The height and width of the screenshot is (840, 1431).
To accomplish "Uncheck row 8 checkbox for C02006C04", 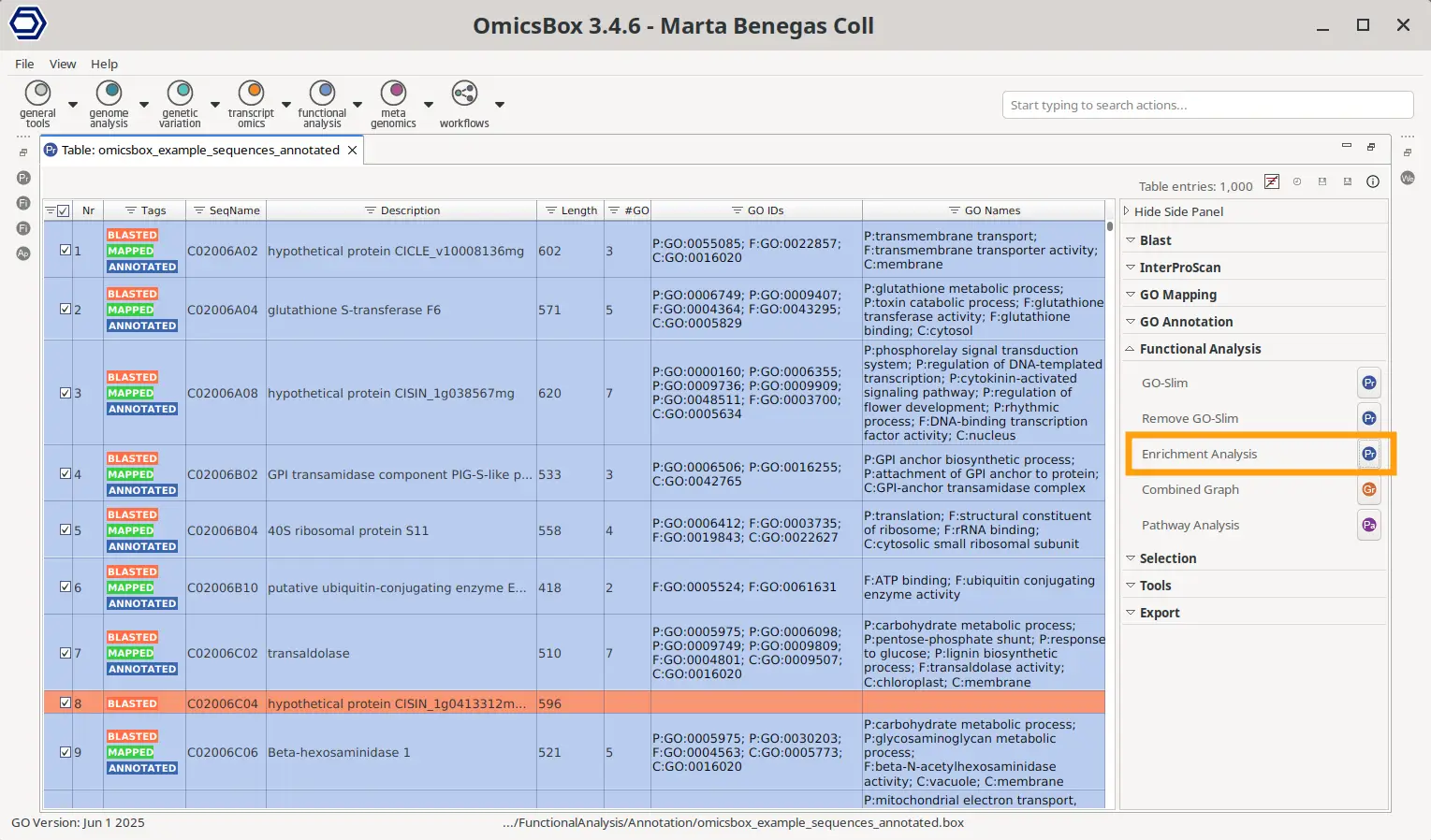I will click(x=66, y=702).
